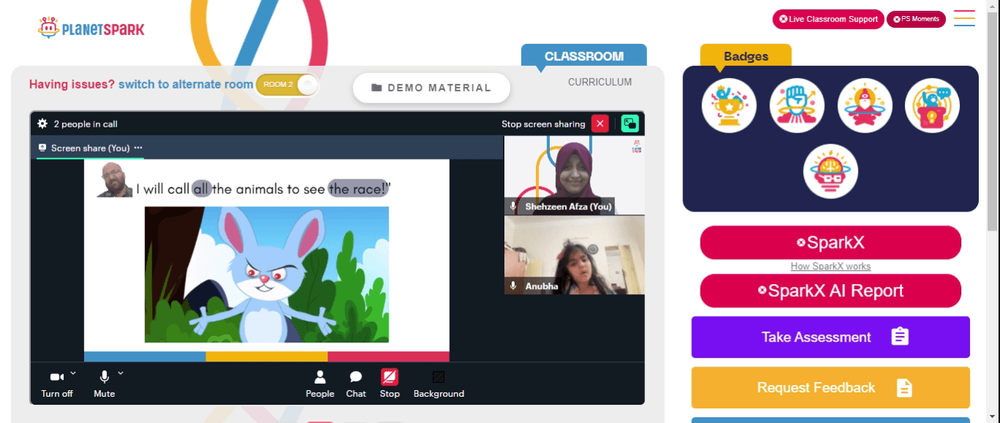
Task: Open the Chat bubble icon
Action: click(356, 377)
